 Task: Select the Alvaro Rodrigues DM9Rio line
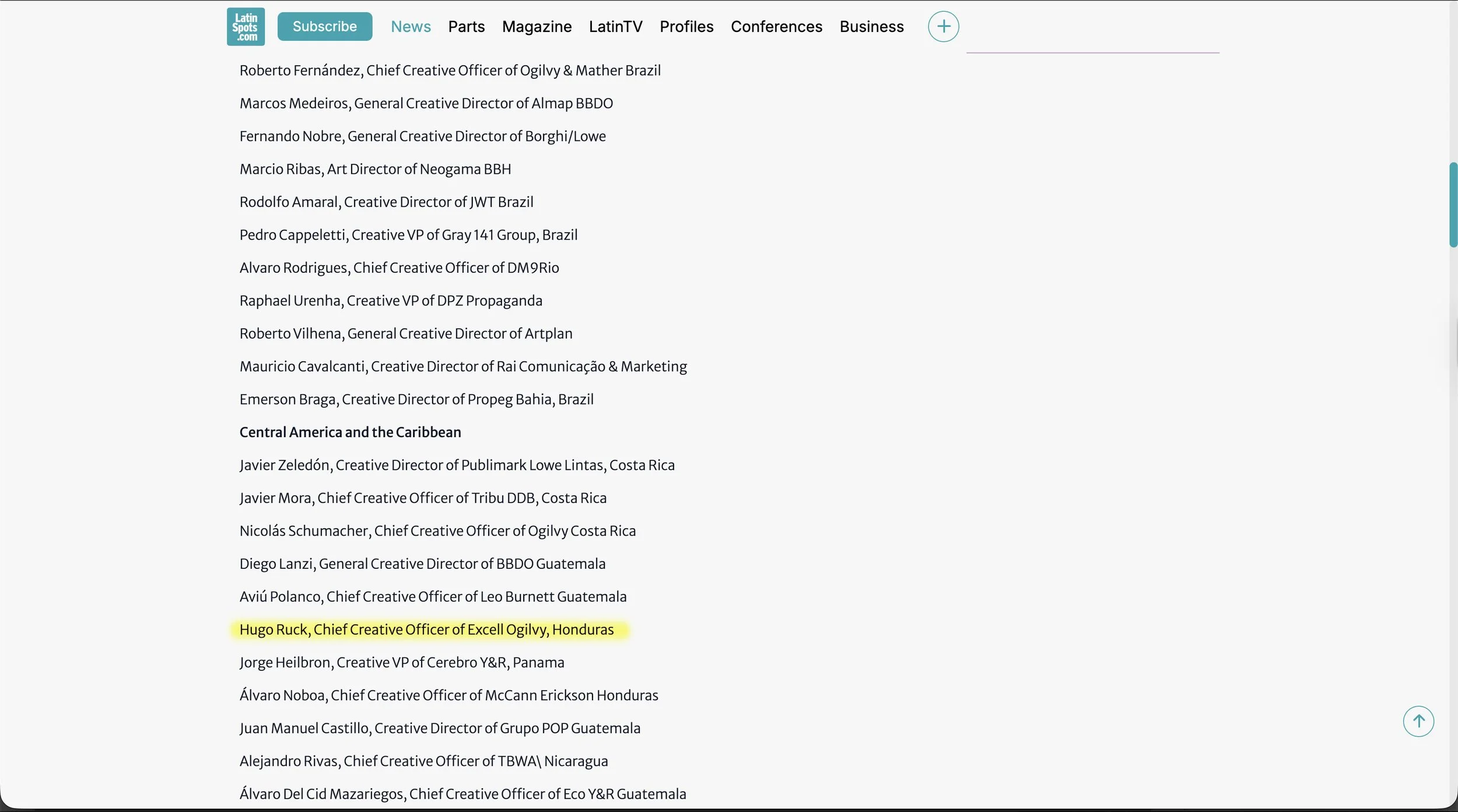click(399, 268)
